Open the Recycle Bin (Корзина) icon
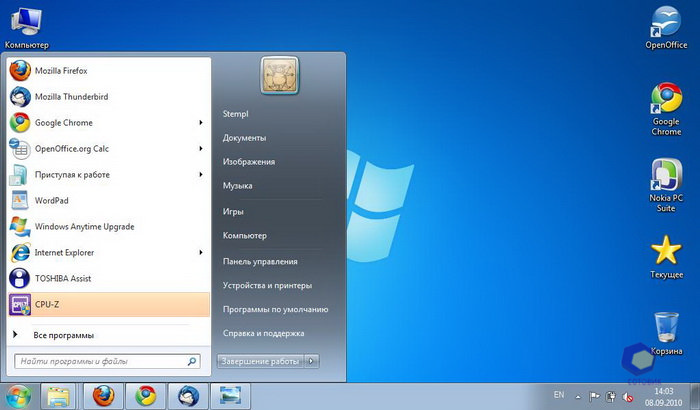The image size is (700, 410). (x=666, y=329)
